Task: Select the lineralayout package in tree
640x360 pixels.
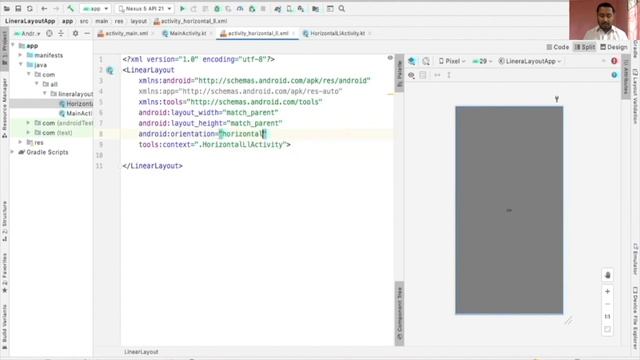Action: coord(72,94)
